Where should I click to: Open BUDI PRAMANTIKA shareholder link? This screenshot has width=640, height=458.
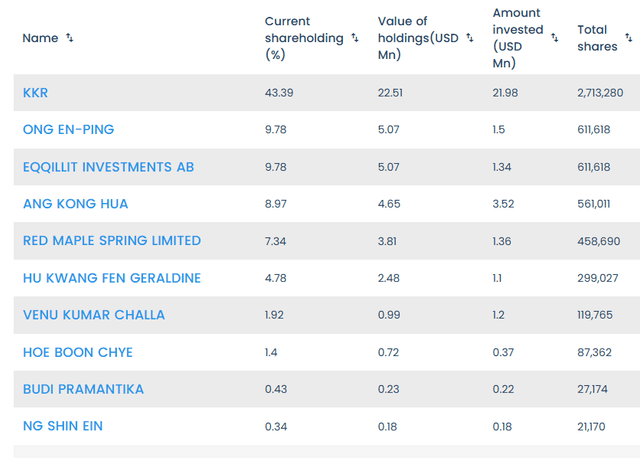[83, 389]
